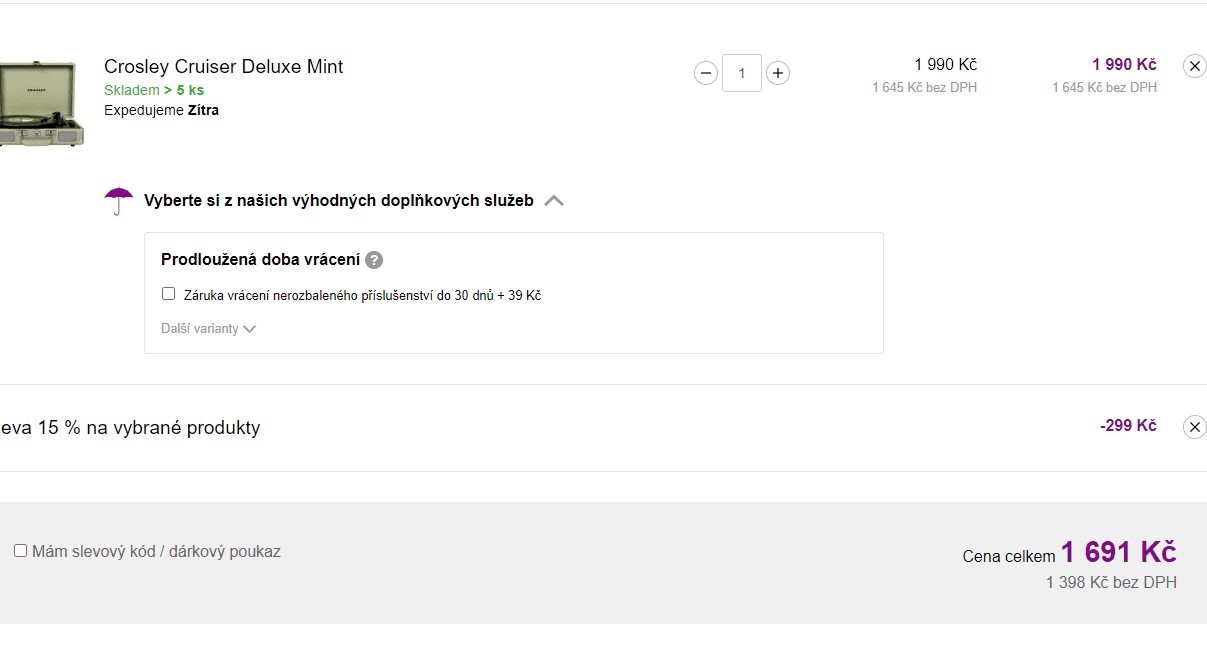The image size is (1207, 653).
Task: Remove Crosley Cruiser Deluxe Mint from cart
Action: [1195, 66]
